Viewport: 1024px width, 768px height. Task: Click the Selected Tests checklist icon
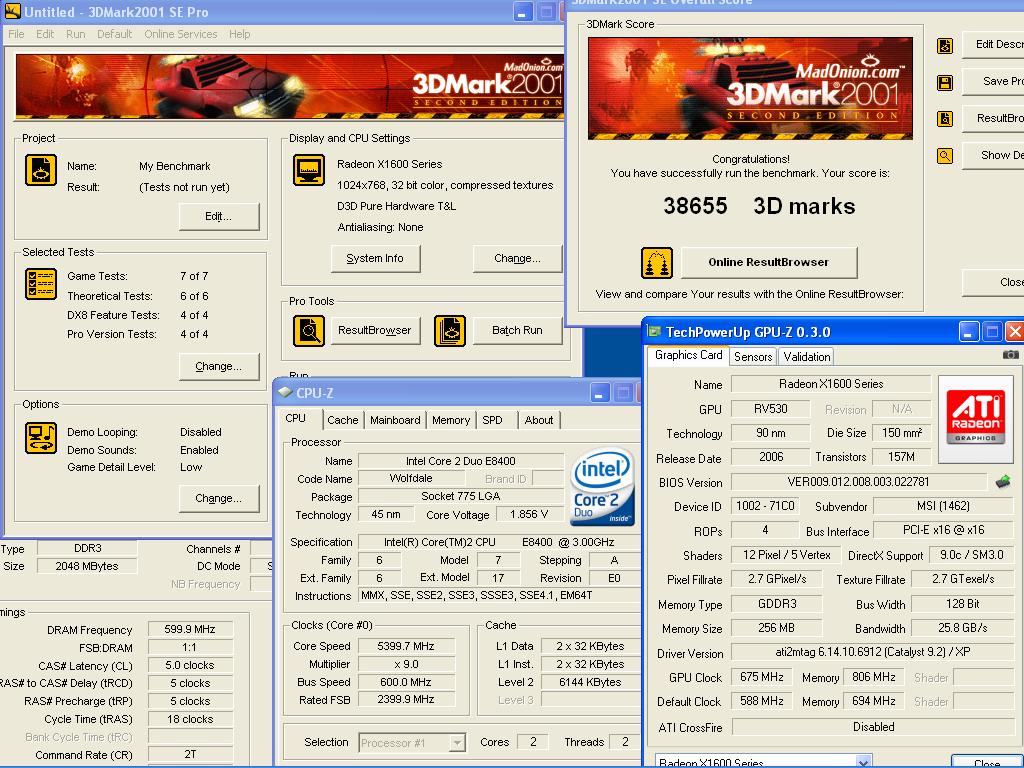point(40,283)
